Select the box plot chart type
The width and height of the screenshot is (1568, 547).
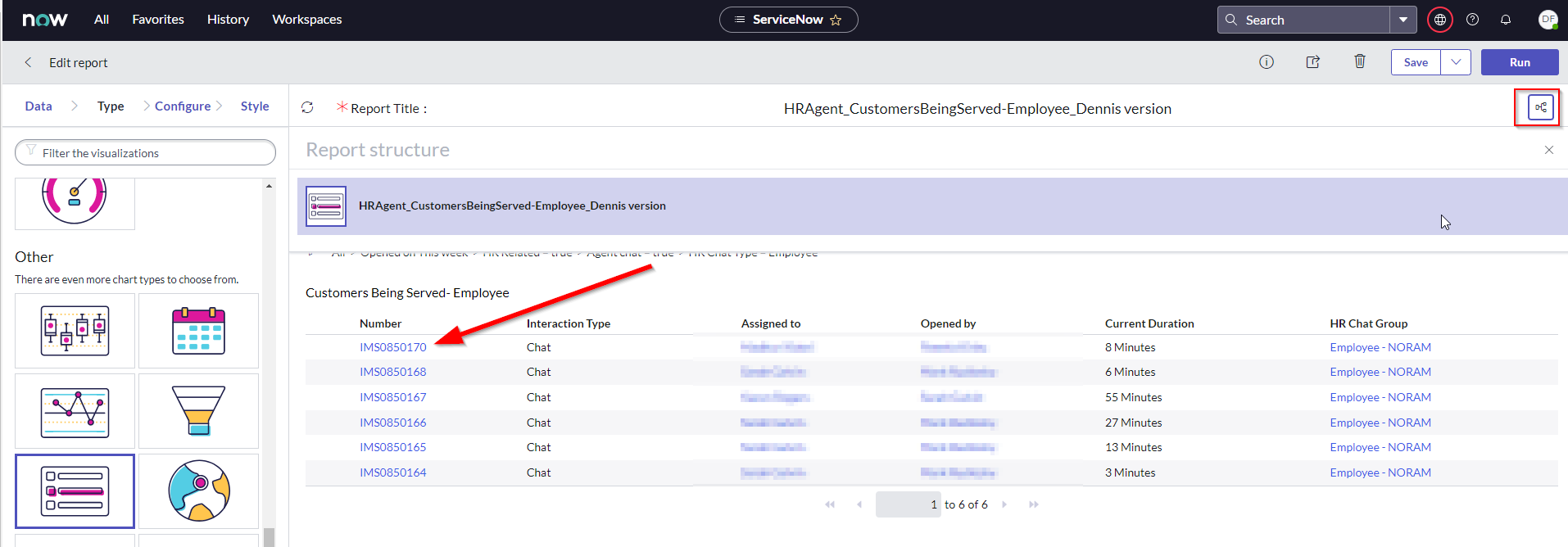coord(75,331)
